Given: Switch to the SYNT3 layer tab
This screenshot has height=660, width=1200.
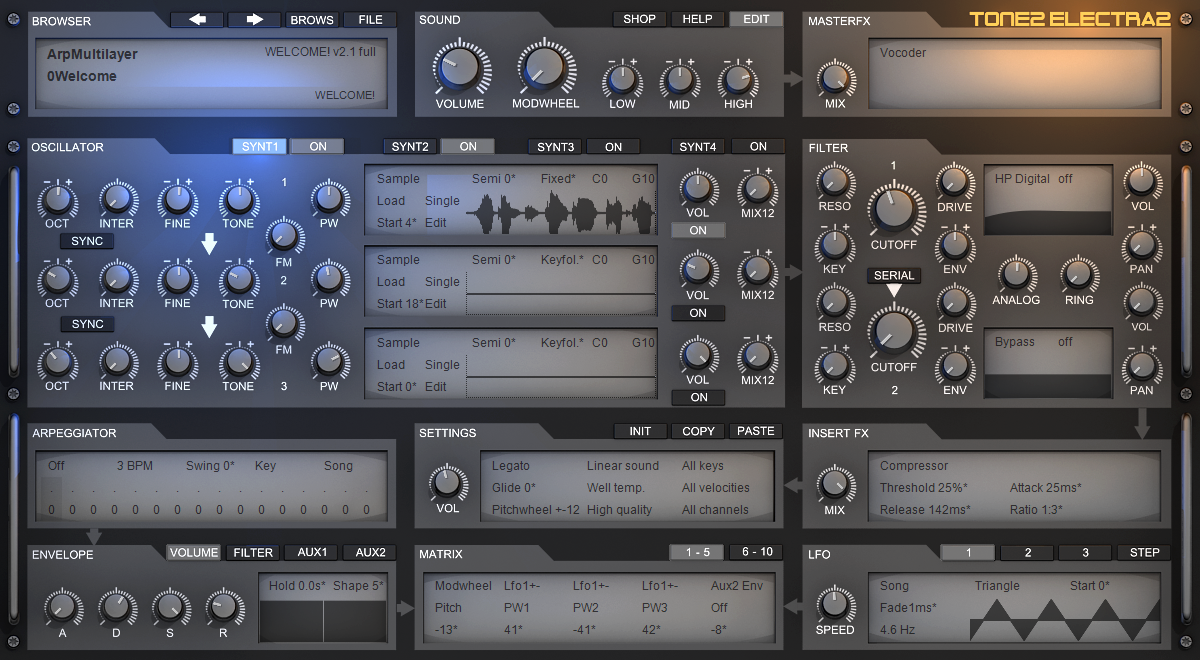Looking at the screenshot, I should [555, 146].
